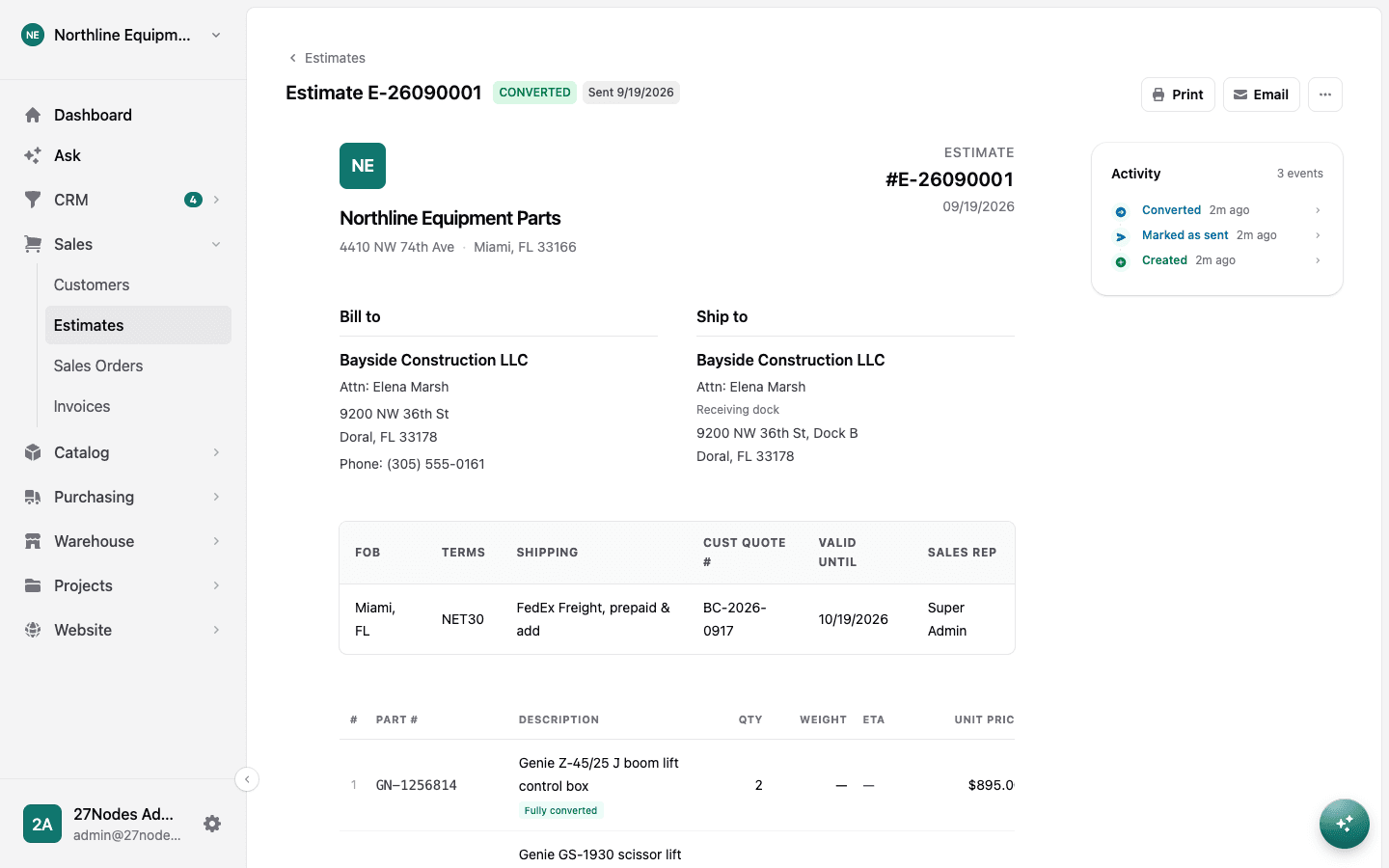Click the Ask sparkle icon
Screen dimensions: 1389x868
coord(33,155)
